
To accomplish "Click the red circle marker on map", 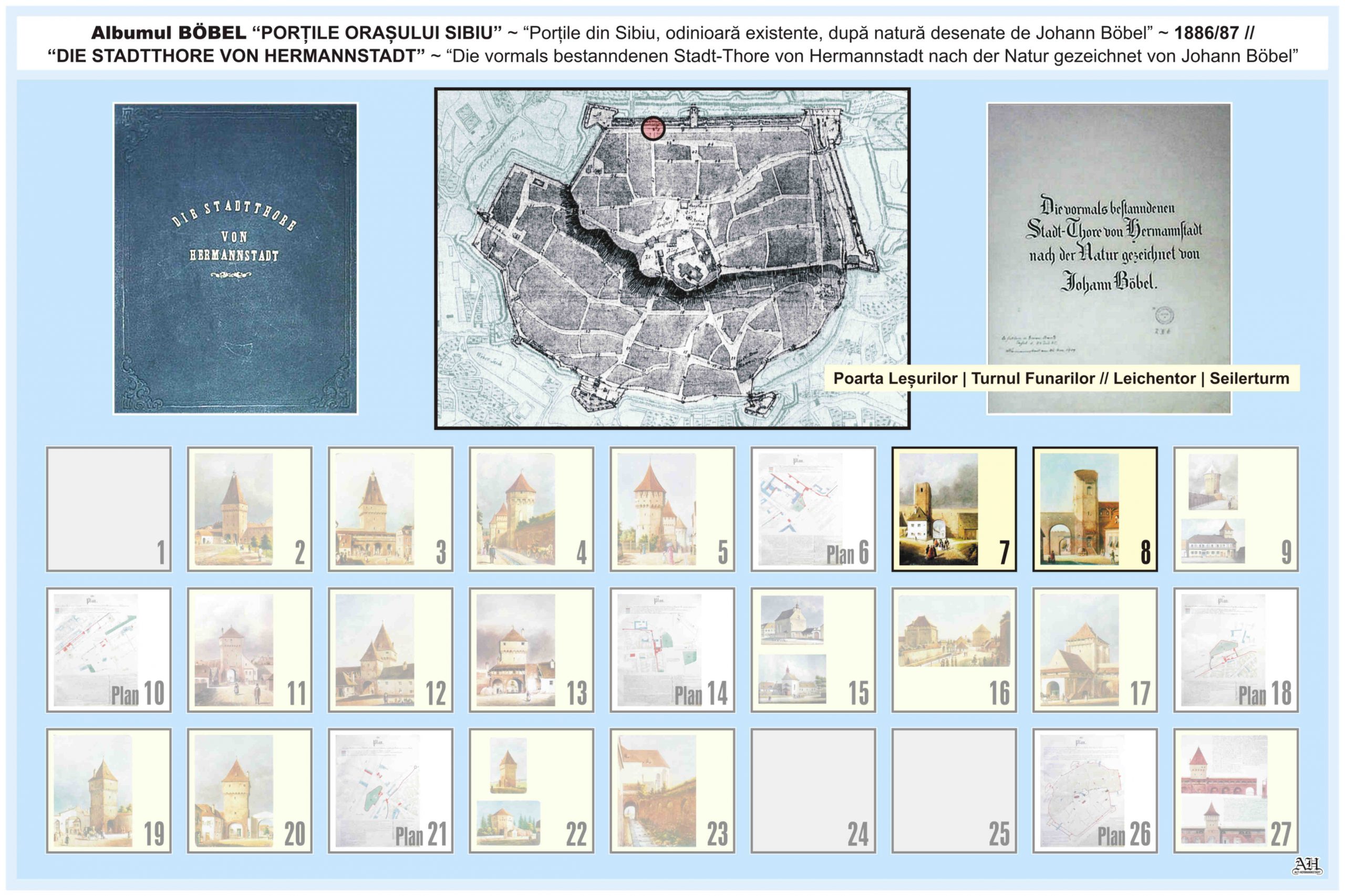I will point(653,128).
